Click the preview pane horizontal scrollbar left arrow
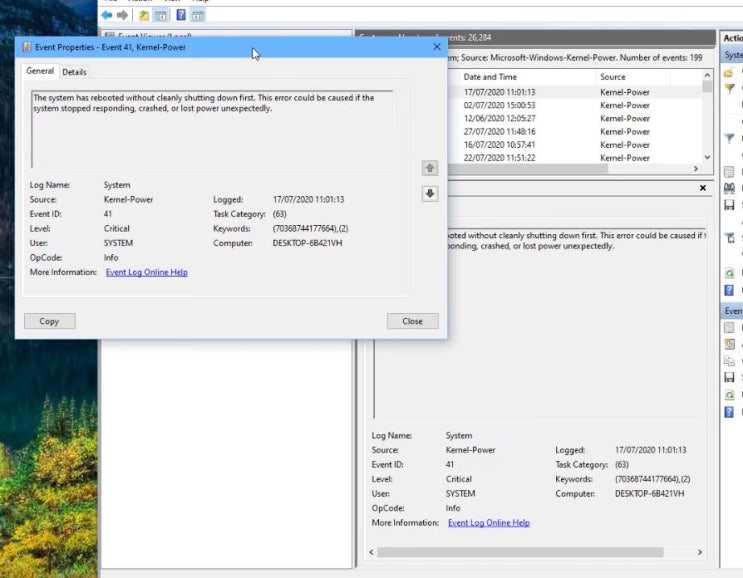This screenshot has height=578, width=743. click(371, 552)
